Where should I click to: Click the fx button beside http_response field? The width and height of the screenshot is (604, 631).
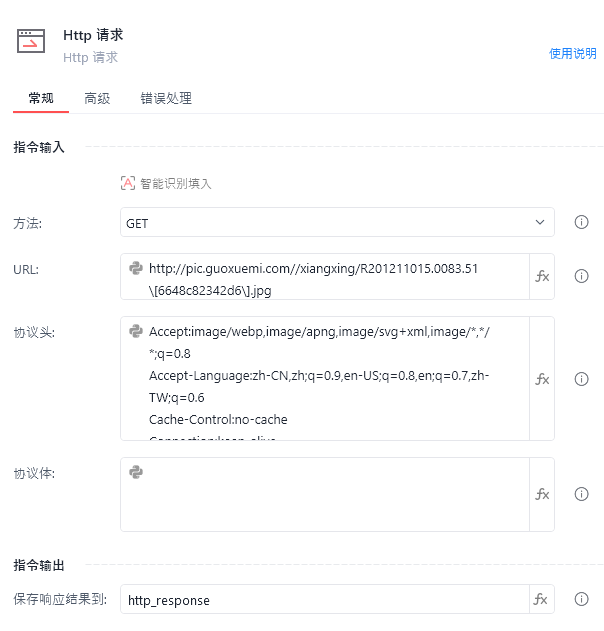(540, 599)
